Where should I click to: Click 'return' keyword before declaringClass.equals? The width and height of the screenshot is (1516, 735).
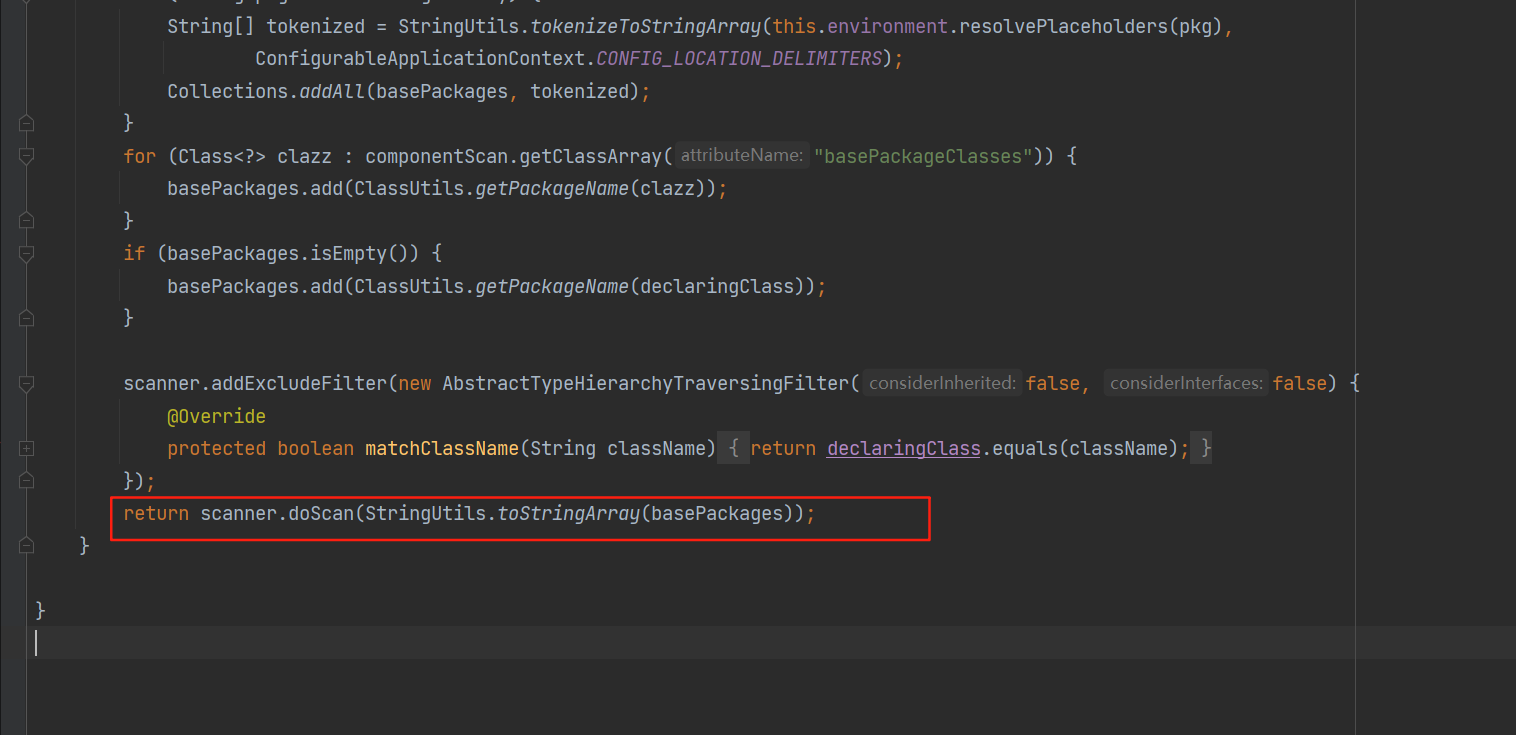(783, 449)
